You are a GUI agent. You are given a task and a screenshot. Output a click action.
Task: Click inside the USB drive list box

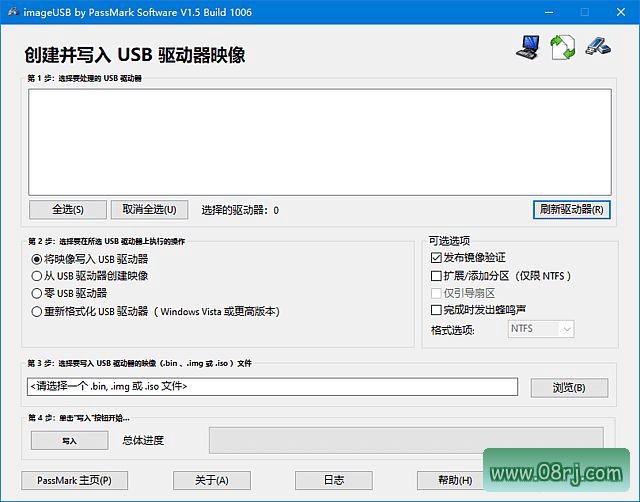pyautogui.click(x=320, y=142)
